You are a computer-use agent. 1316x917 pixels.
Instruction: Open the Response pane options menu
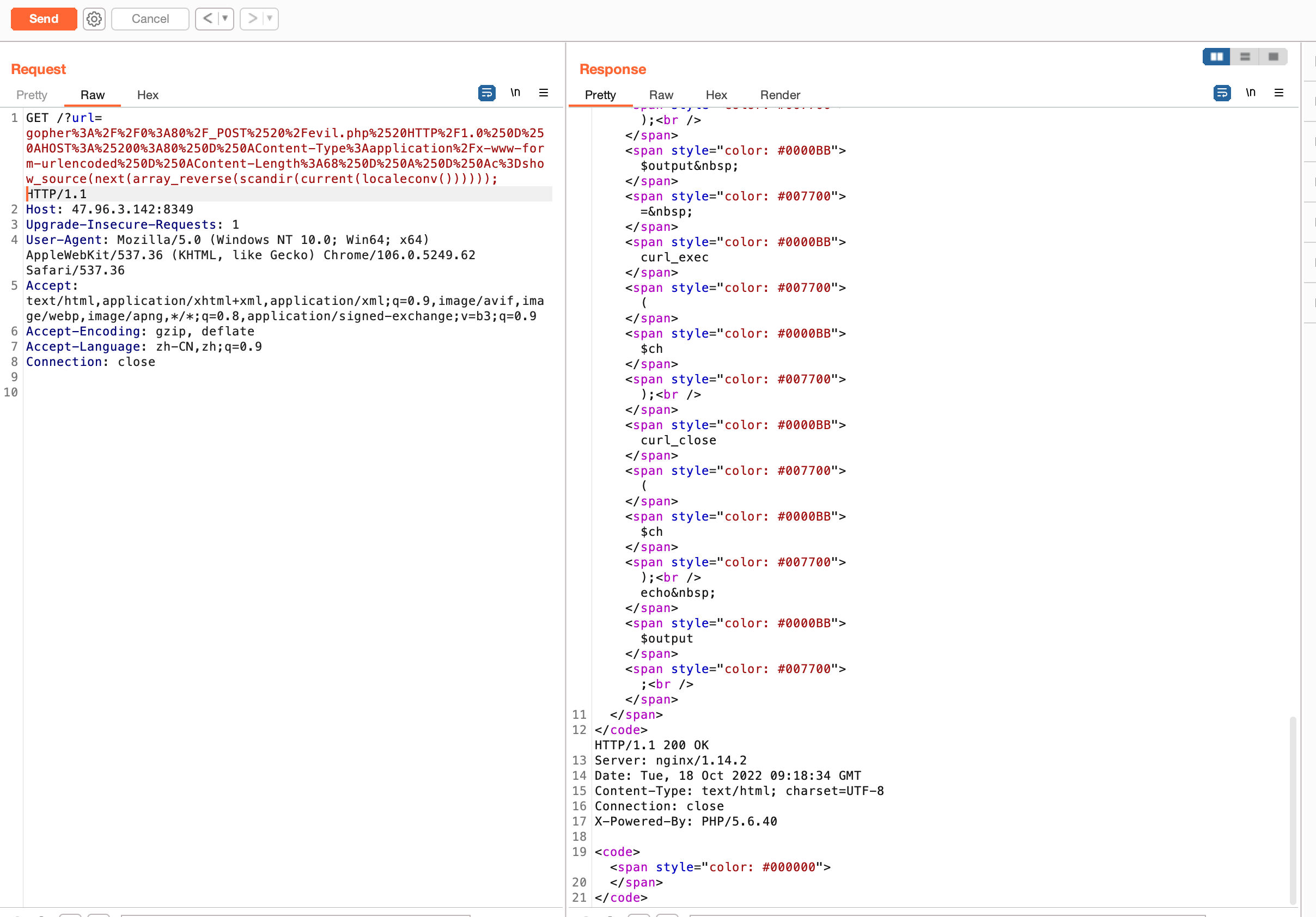click(x=1279, y=93)
